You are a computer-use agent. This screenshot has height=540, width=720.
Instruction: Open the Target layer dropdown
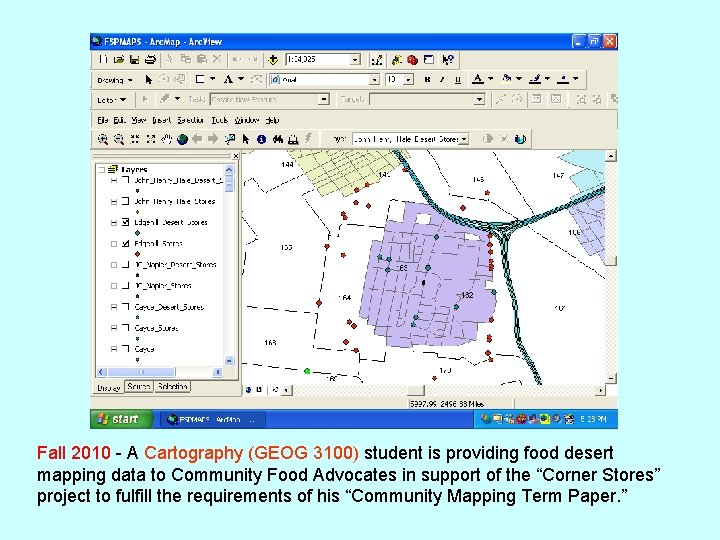479,99
